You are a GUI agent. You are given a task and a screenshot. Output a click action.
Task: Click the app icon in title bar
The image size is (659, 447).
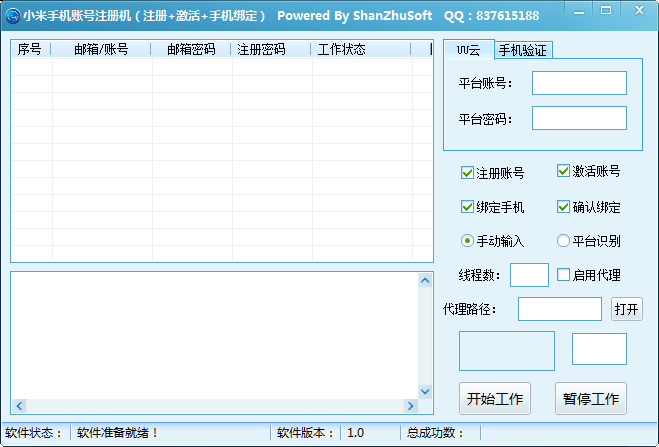13,16
